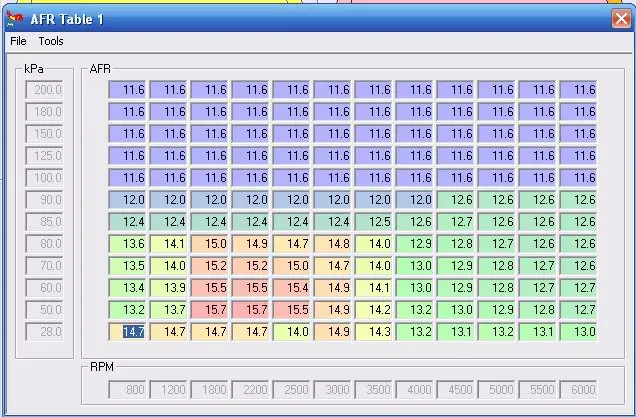Select the 12.4 AFR cell at 85.0 kPa, 800 RPM
636x417 pixels.
point(128,221)
